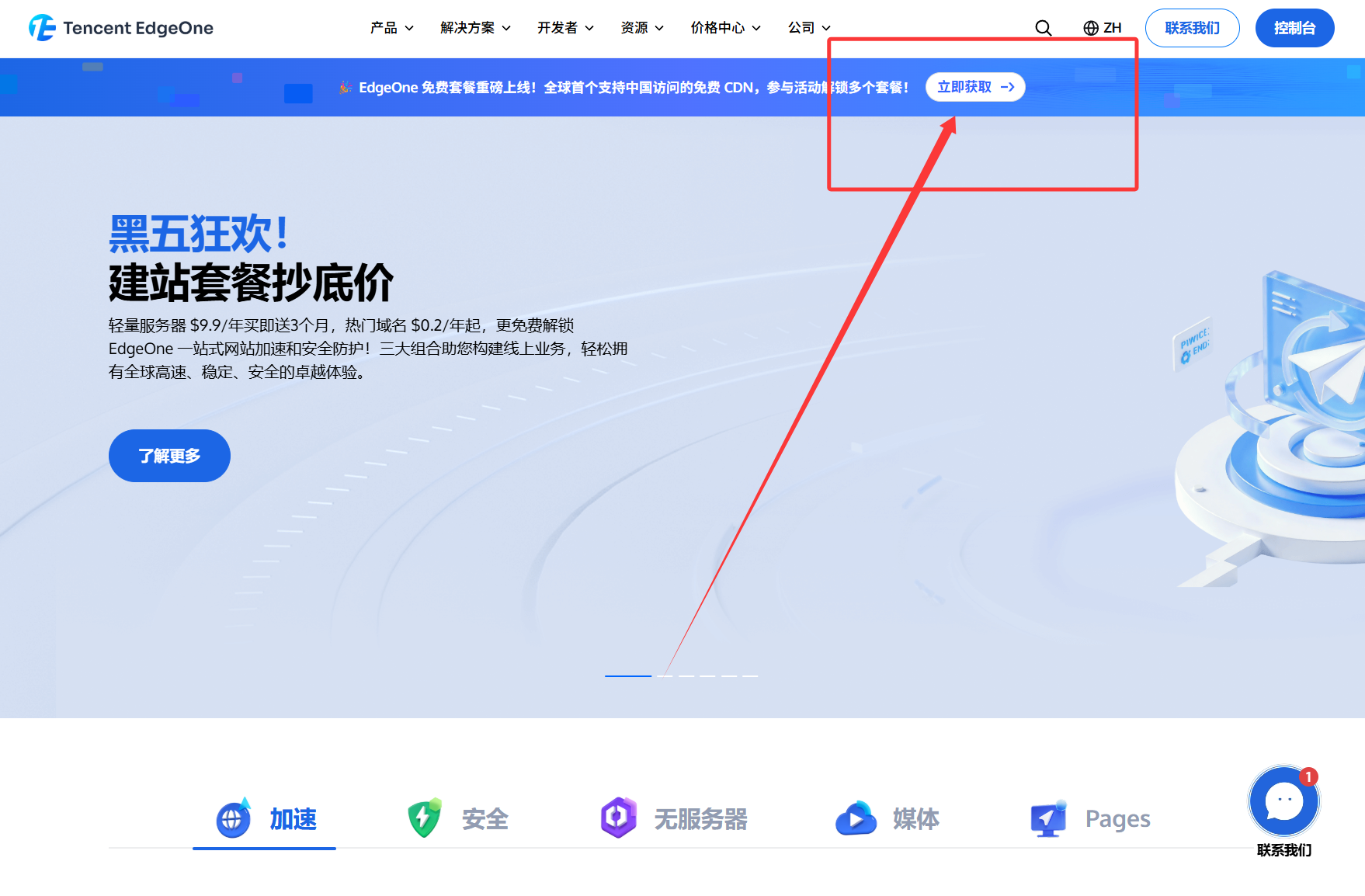Image resolution: width=1365 pixels, height=896 pixels.
Task: Select the second carousel slide indicator
Action: point(665,675)
